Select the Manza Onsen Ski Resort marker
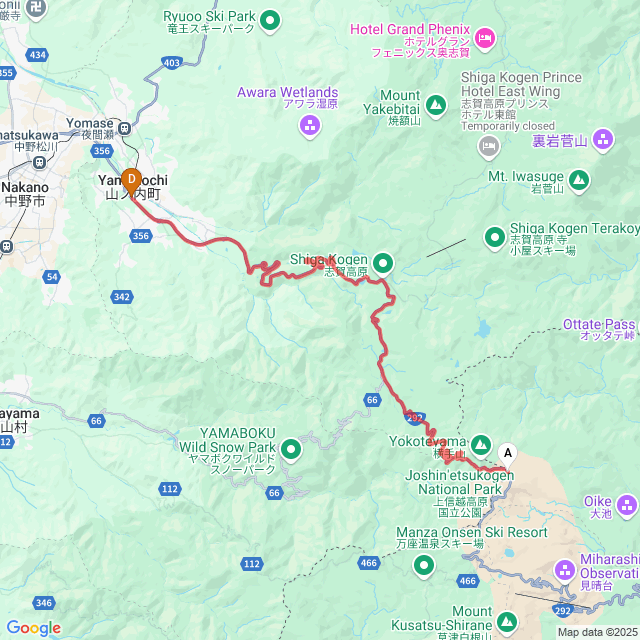 [424, 567]
